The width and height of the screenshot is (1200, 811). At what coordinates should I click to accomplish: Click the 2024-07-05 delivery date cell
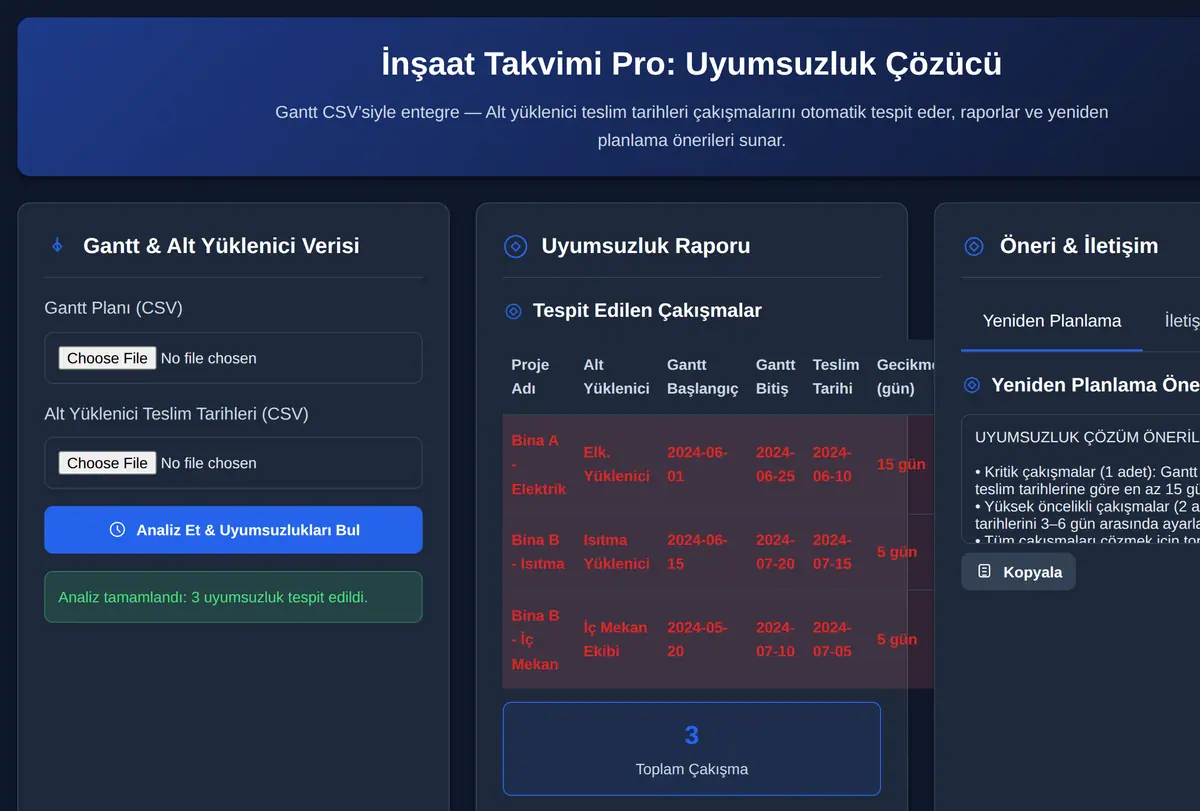click(836, 639)
